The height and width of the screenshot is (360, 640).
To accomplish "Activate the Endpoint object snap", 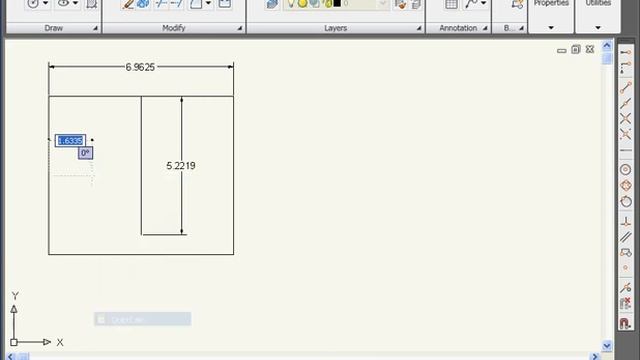I will 625,87.
